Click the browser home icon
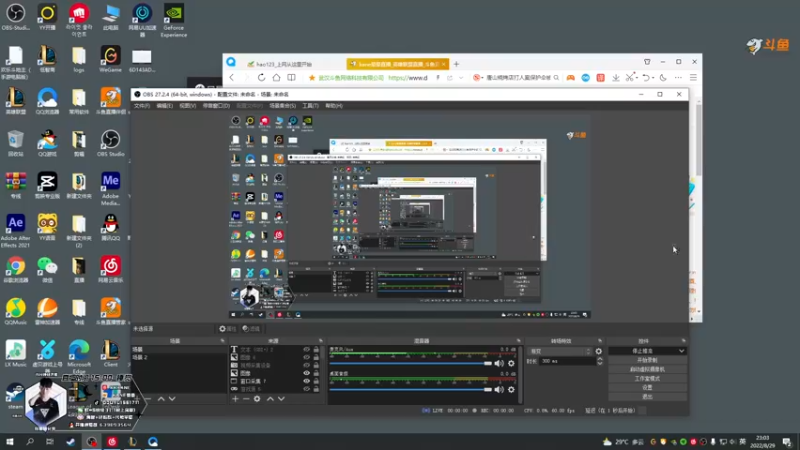Image resolution: width=800 pixels, height=450 pixels. (x=276, y=78)
